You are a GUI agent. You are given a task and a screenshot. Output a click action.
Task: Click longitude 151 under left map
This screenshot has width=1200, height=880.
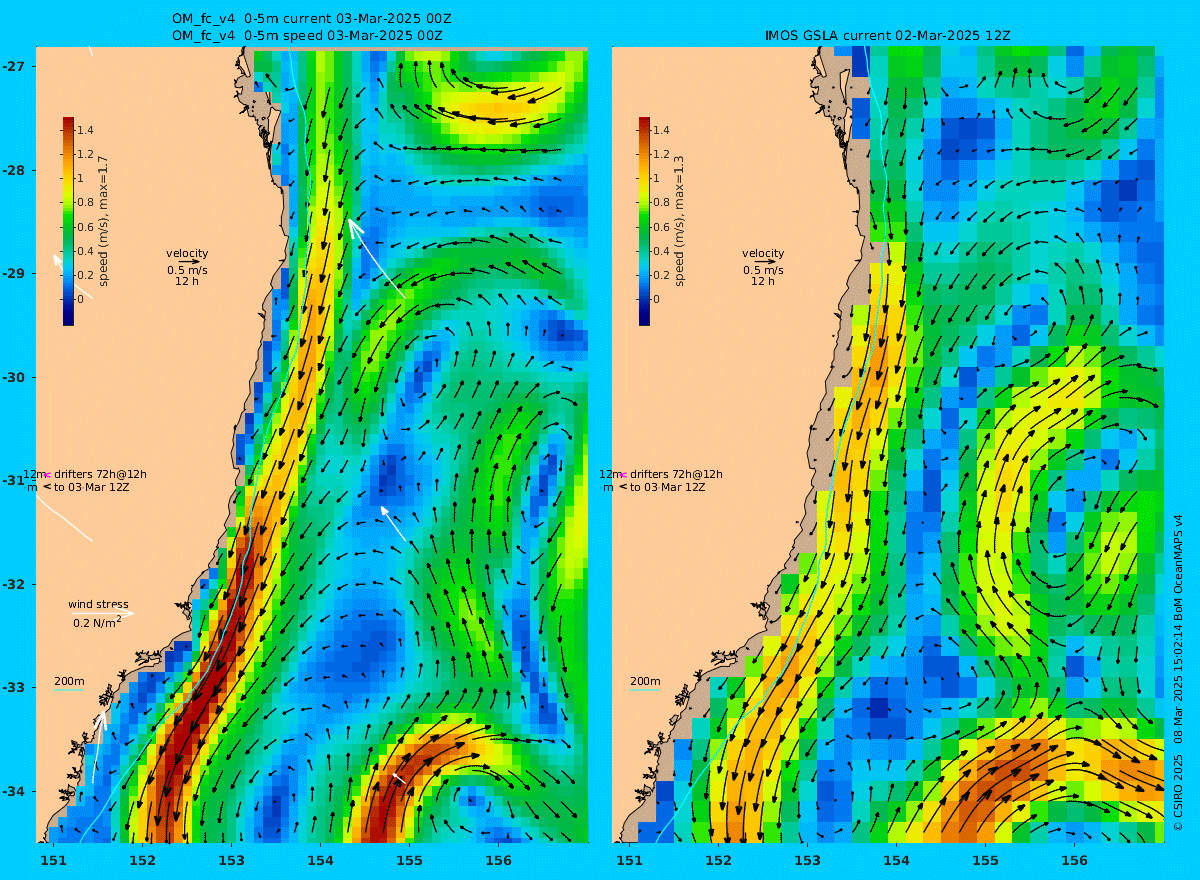[x=53, y=860]
